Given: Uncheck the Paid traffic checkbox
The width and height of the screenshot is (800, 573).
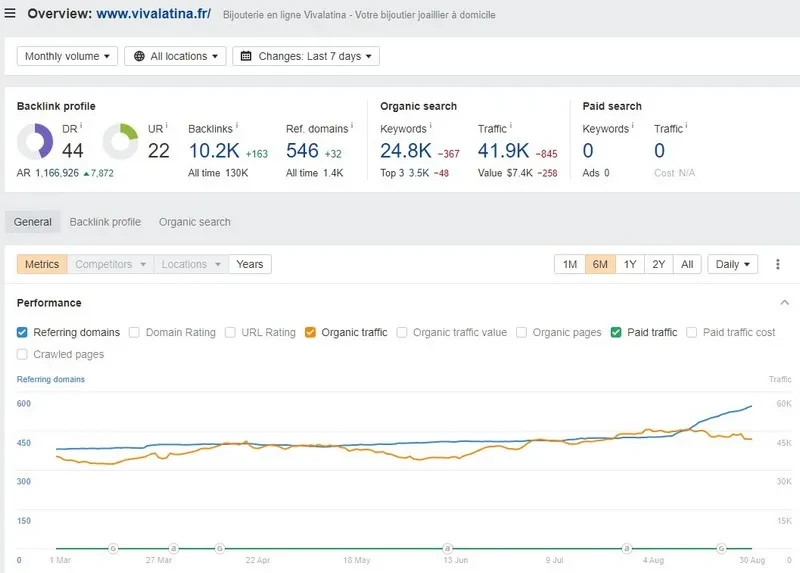Looking at the screenshot, I should click(616, 333).
